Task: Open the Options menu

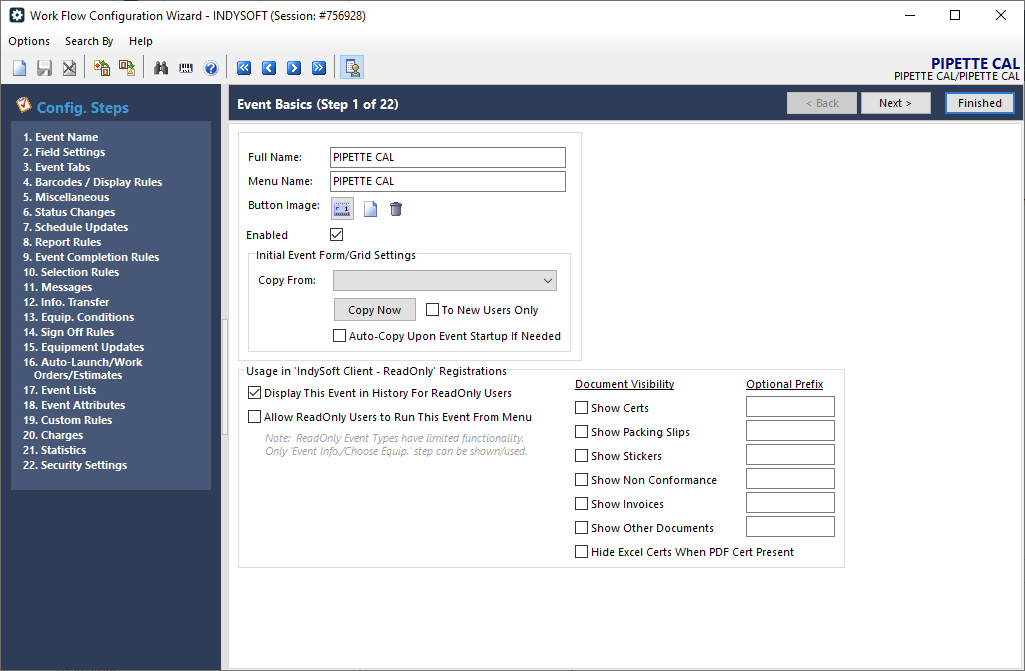Action: click(x=29, y=41)
